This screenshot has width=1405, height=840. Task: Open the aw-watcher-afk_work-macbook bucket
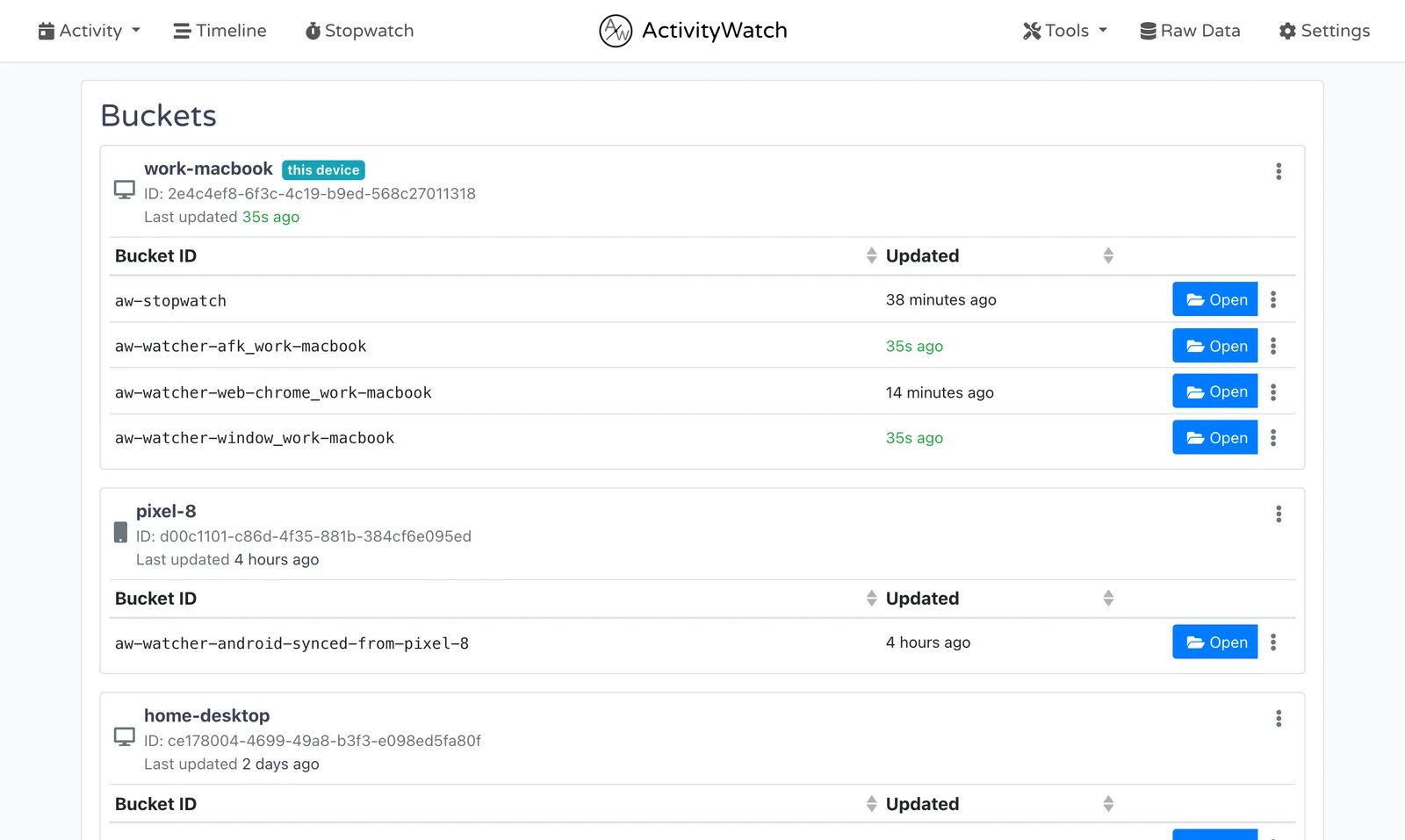(x=1214, y=346)
